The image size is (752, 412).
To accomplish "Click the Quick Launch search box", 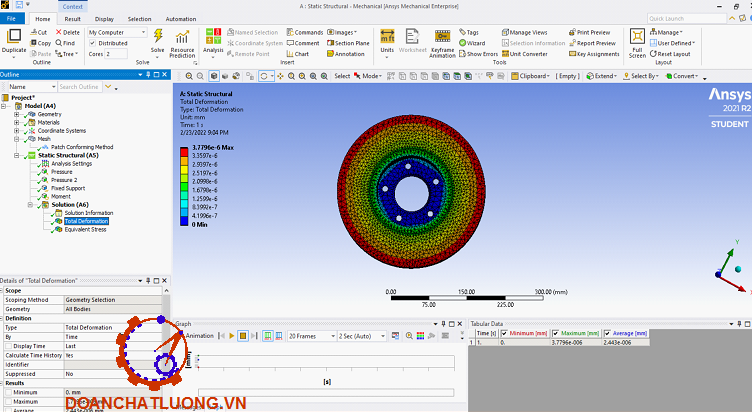I will click(x=687, y=19).
